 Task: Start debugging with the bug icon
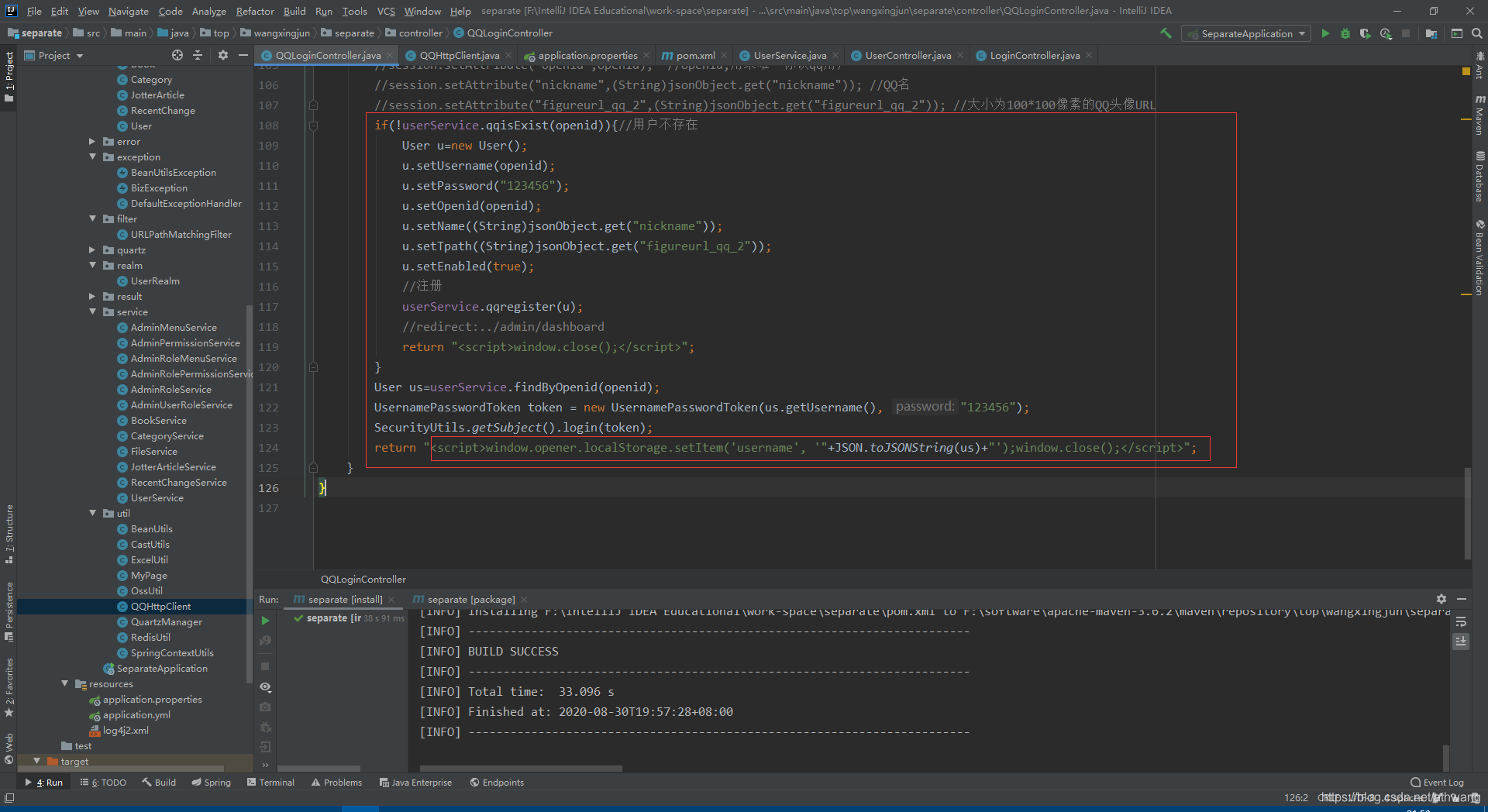click(1345, 33)
